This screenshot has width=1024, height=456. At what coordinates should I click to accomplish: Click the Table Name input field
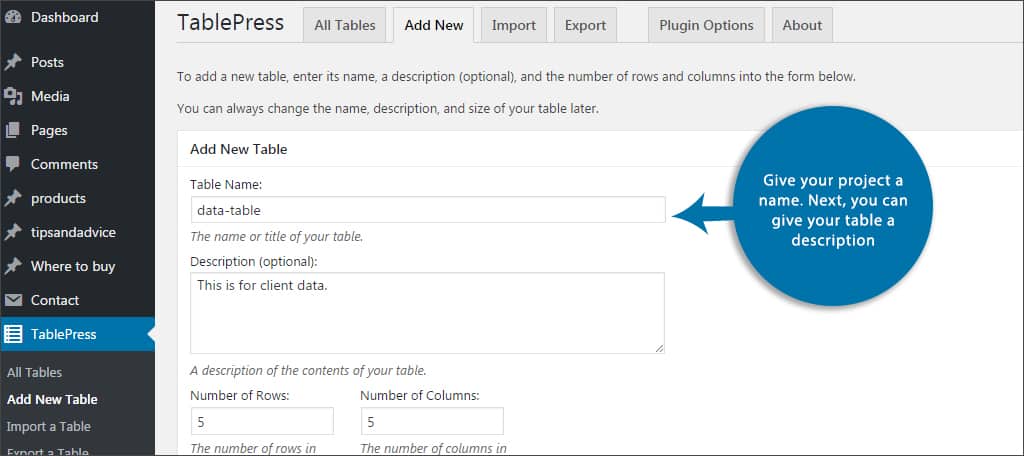pyautogui.click(x=428, y=210)
